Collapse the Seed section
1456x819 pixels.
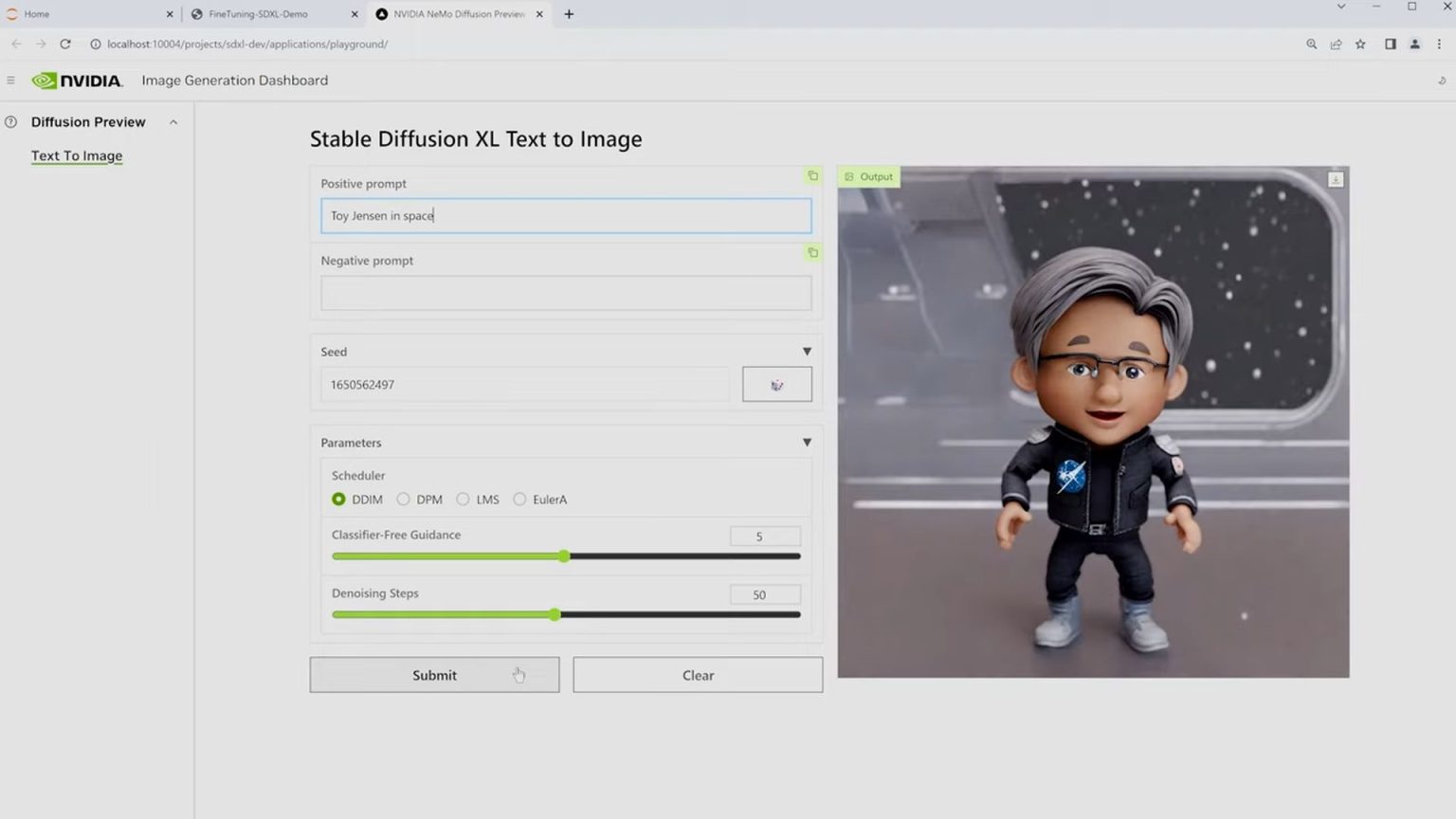pyautogui.click(x=807, y=351)
